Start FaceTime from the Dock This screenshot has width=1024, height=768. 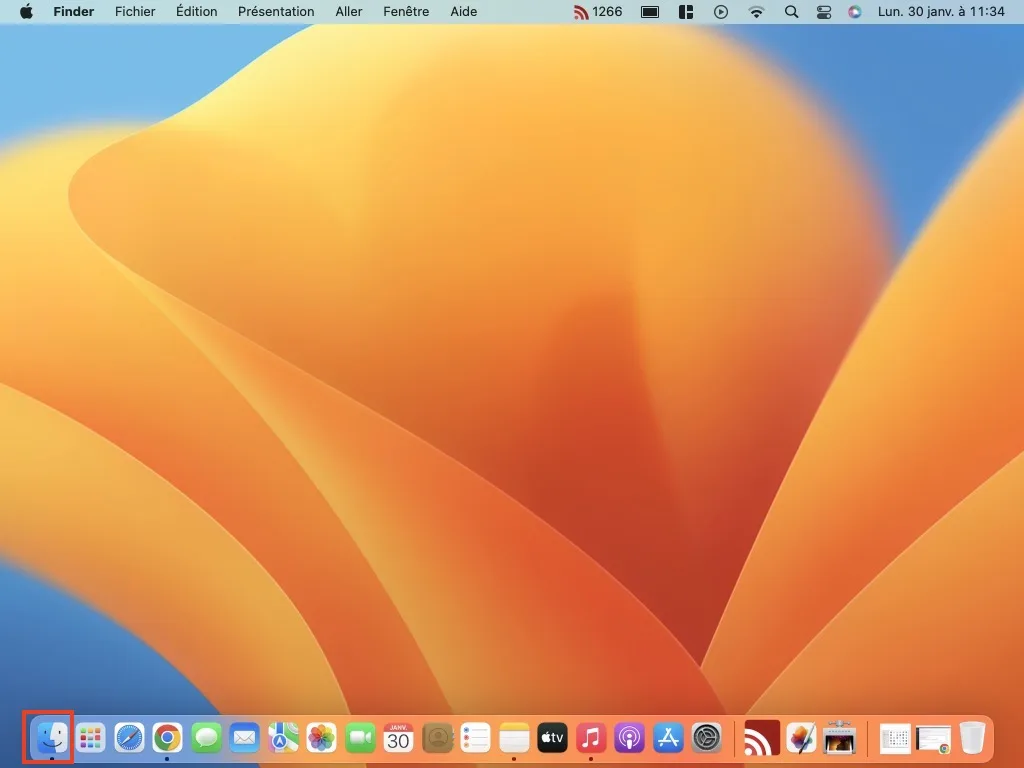pos(359,737)
